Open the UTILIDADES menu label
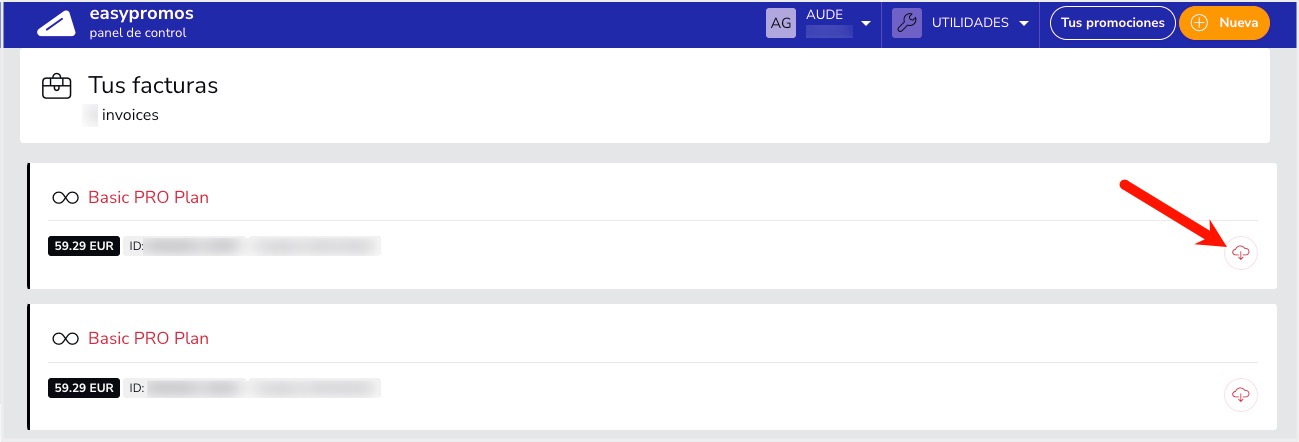 [969, 23]
